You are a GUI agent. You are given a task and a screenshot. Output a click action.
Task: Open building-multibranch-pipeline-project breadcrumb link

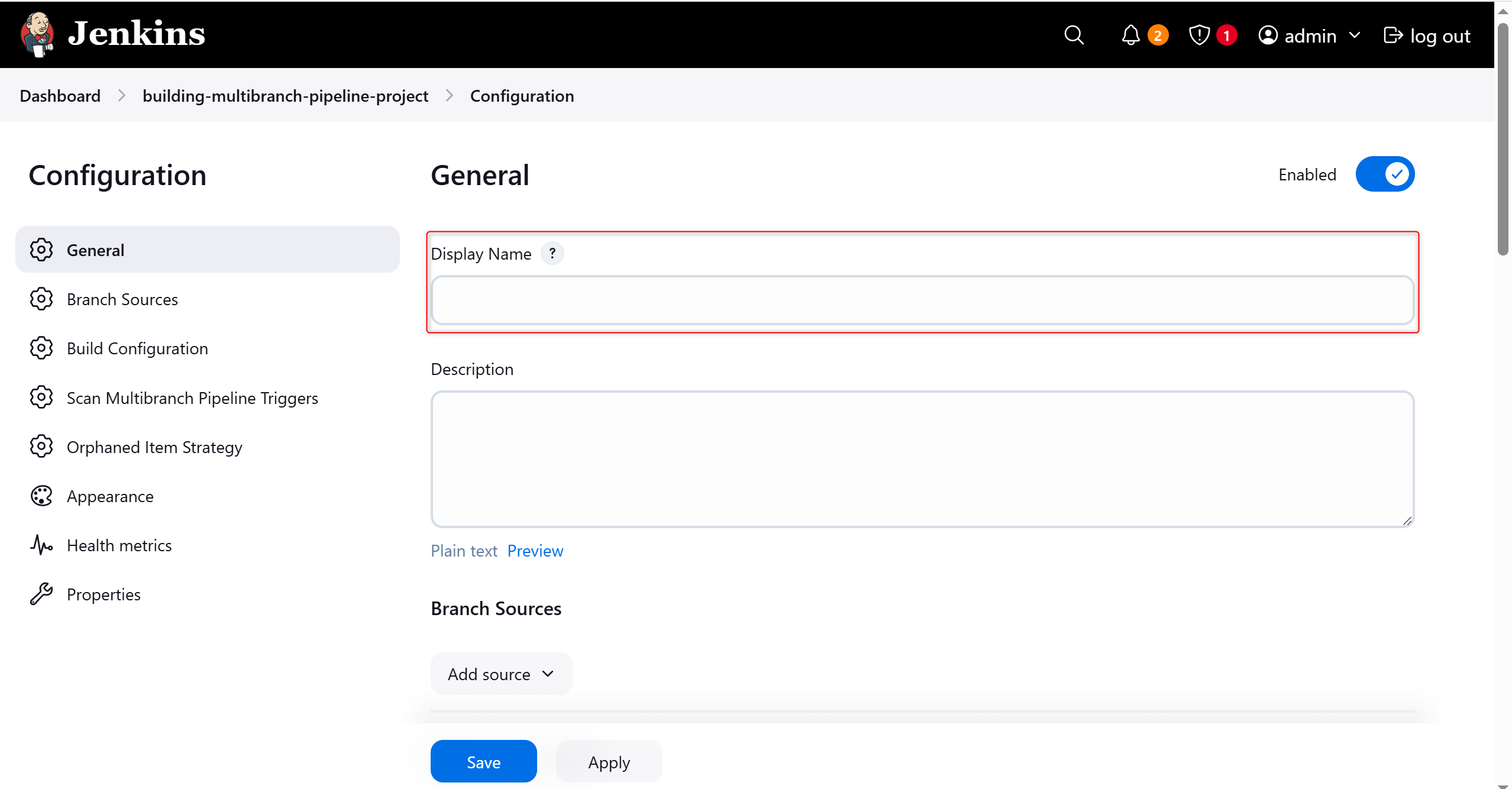click(285, 96)
